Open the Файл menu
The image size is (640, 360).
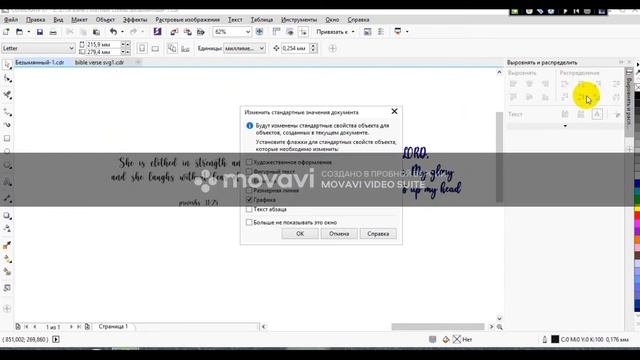[11, 20]
